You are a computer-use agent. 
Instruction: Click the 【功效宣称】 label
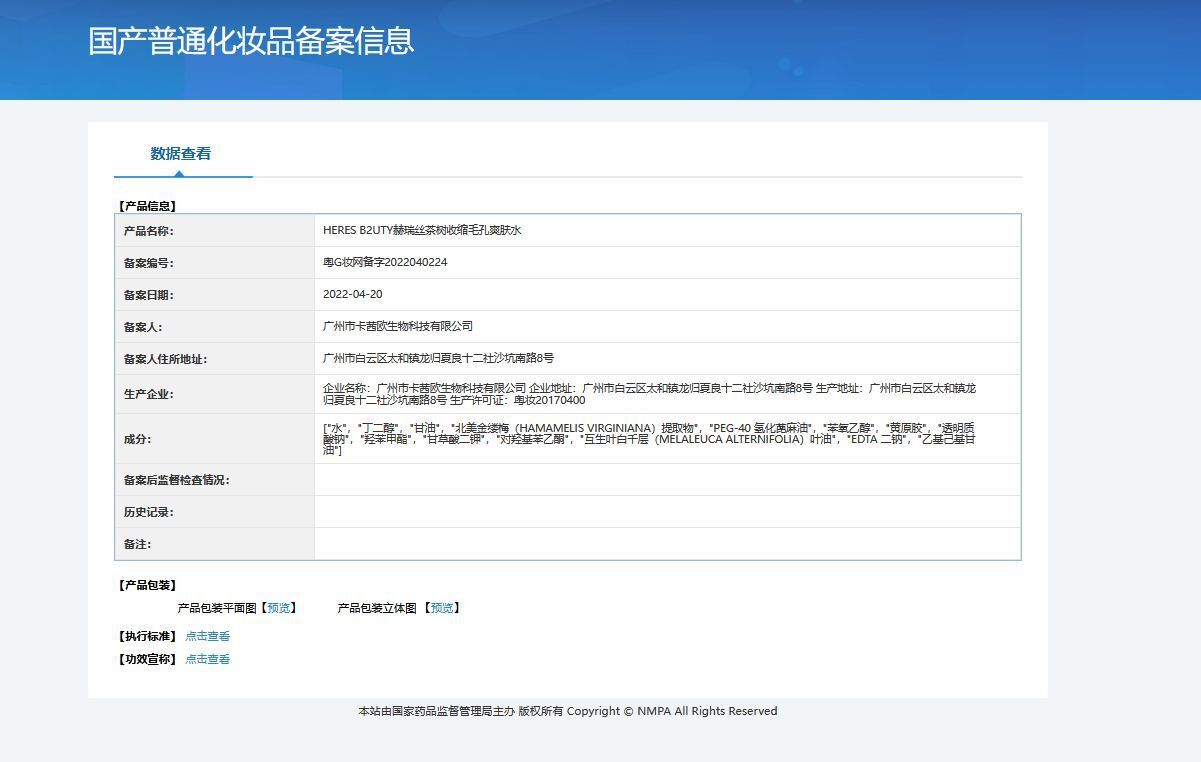pos(147,659)
